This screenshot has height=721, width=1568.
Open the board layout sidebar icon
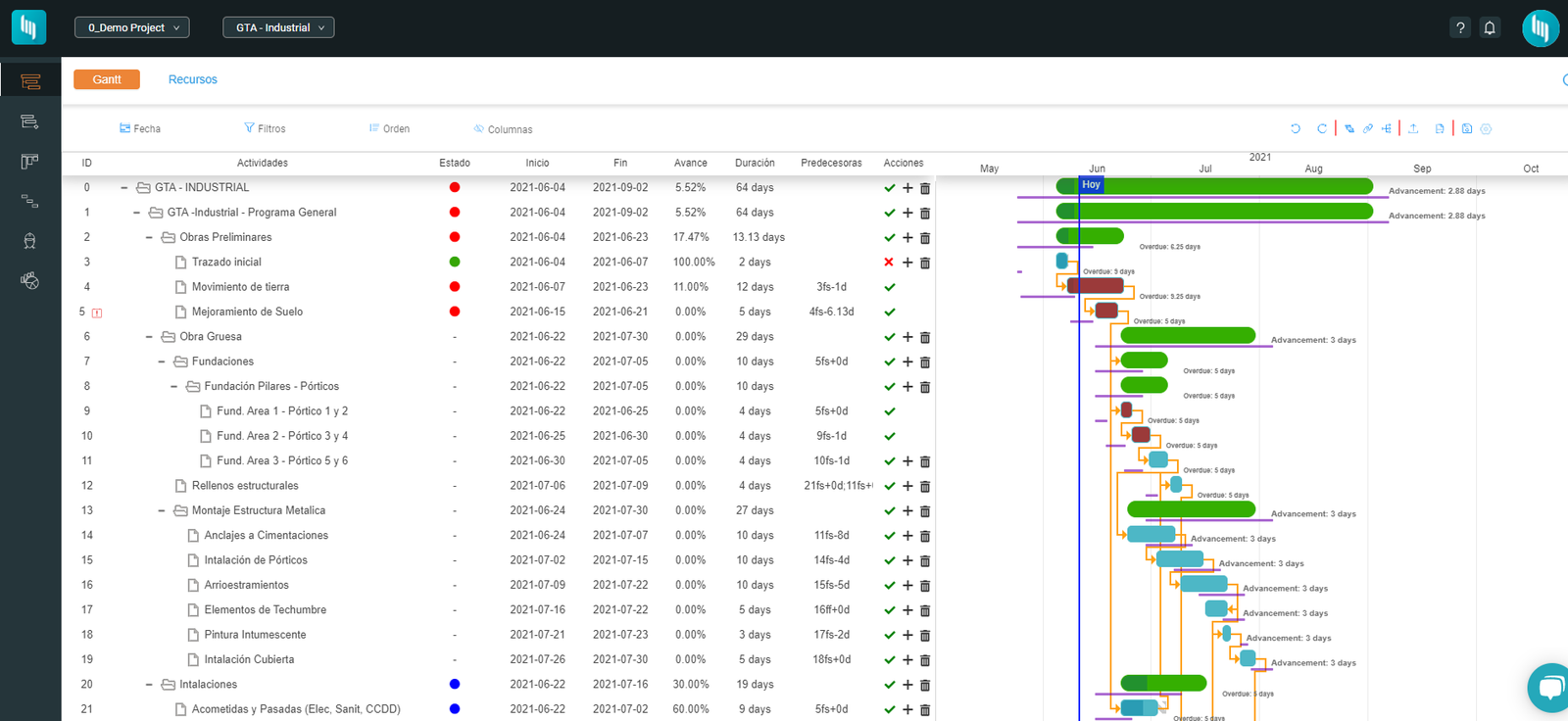pos(30,162)
